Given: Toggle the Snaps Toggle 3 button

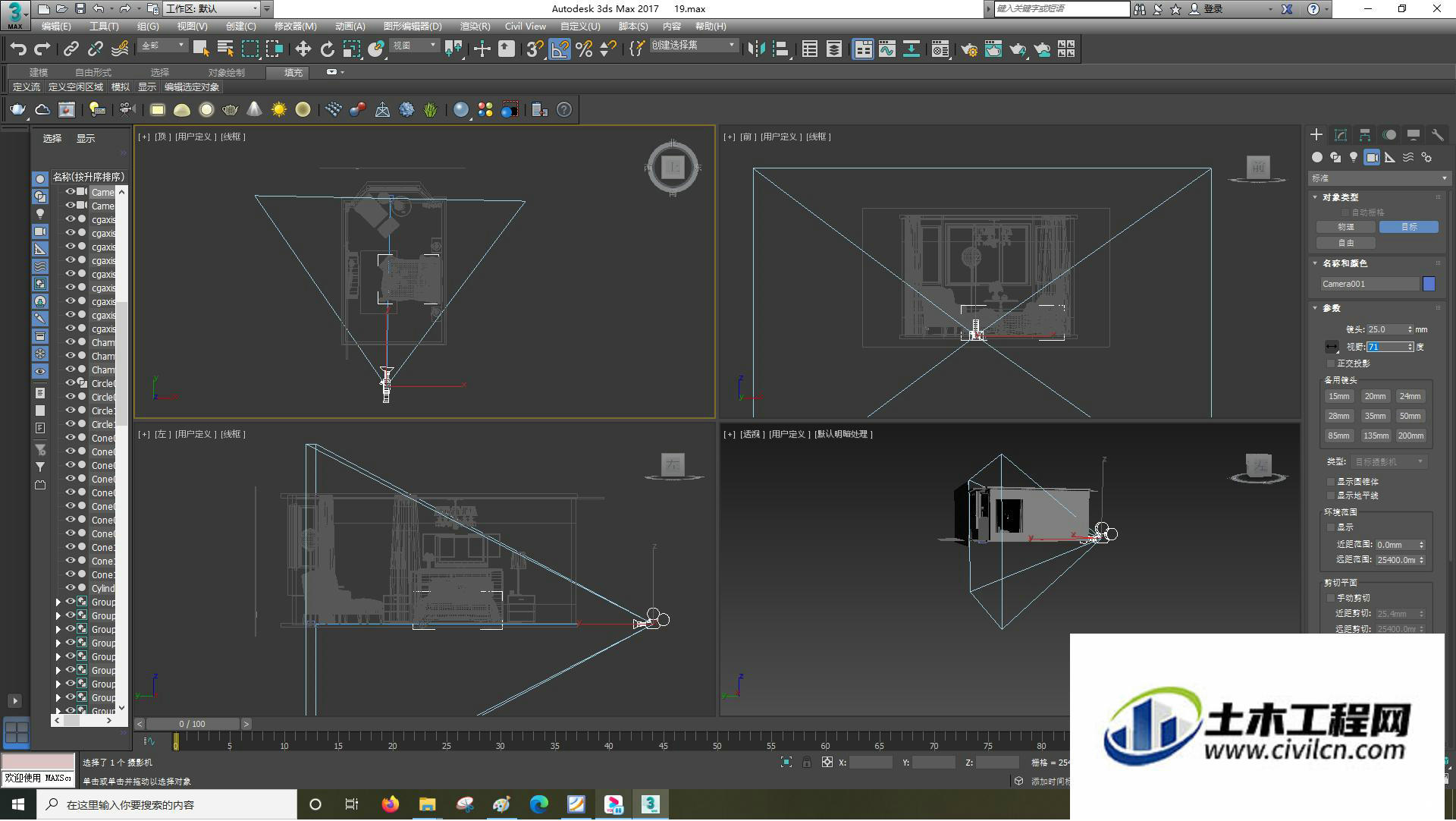Looking at the screenshot, I should [535, 49].
